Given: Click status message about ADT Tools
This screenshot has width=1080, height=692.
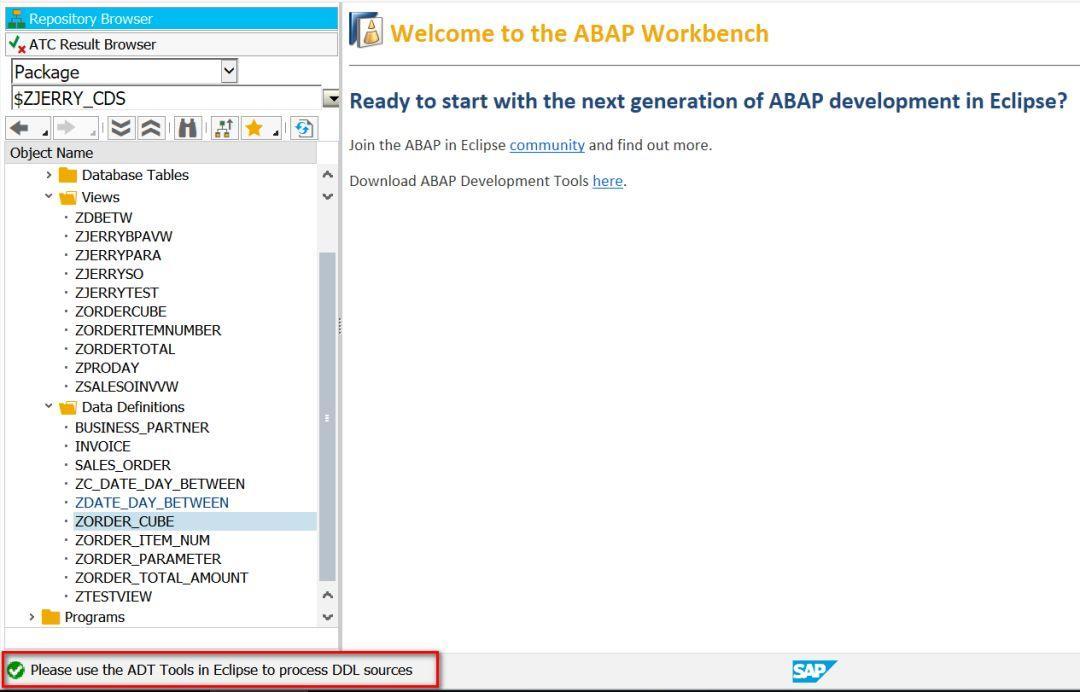Looking at the screenshot, I should click(x=221, y=670).
